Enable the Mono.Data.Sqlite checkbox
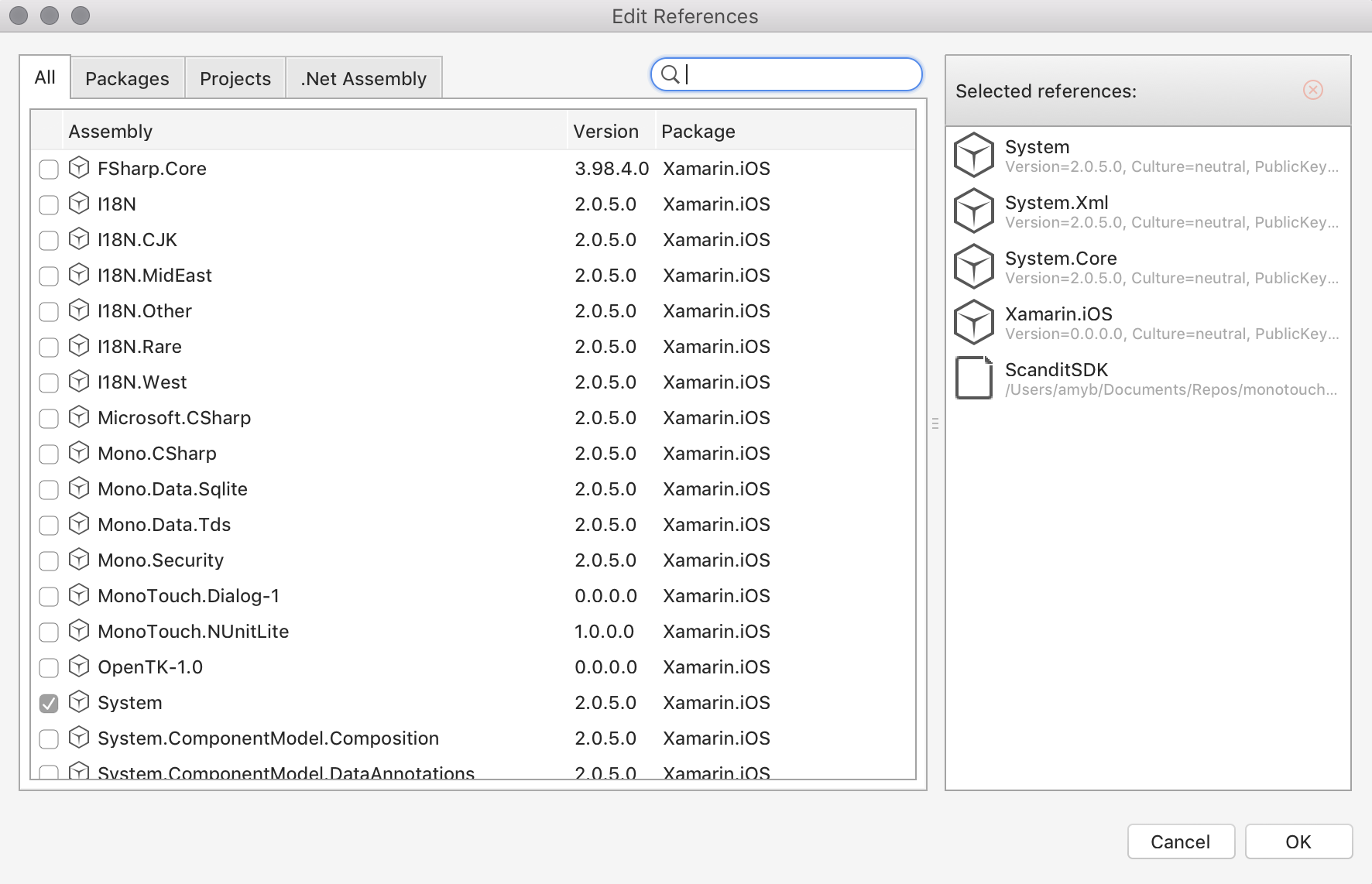The height and width of the screenshot is (884, 1372). 49,490
